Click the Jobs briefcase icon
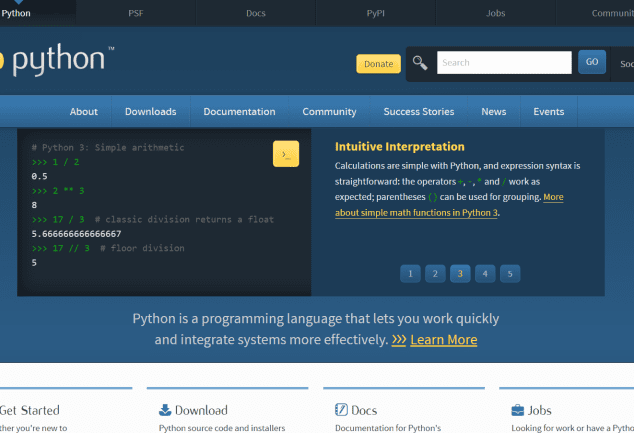The width and height of the screenshot is (634, 433). 517,410
